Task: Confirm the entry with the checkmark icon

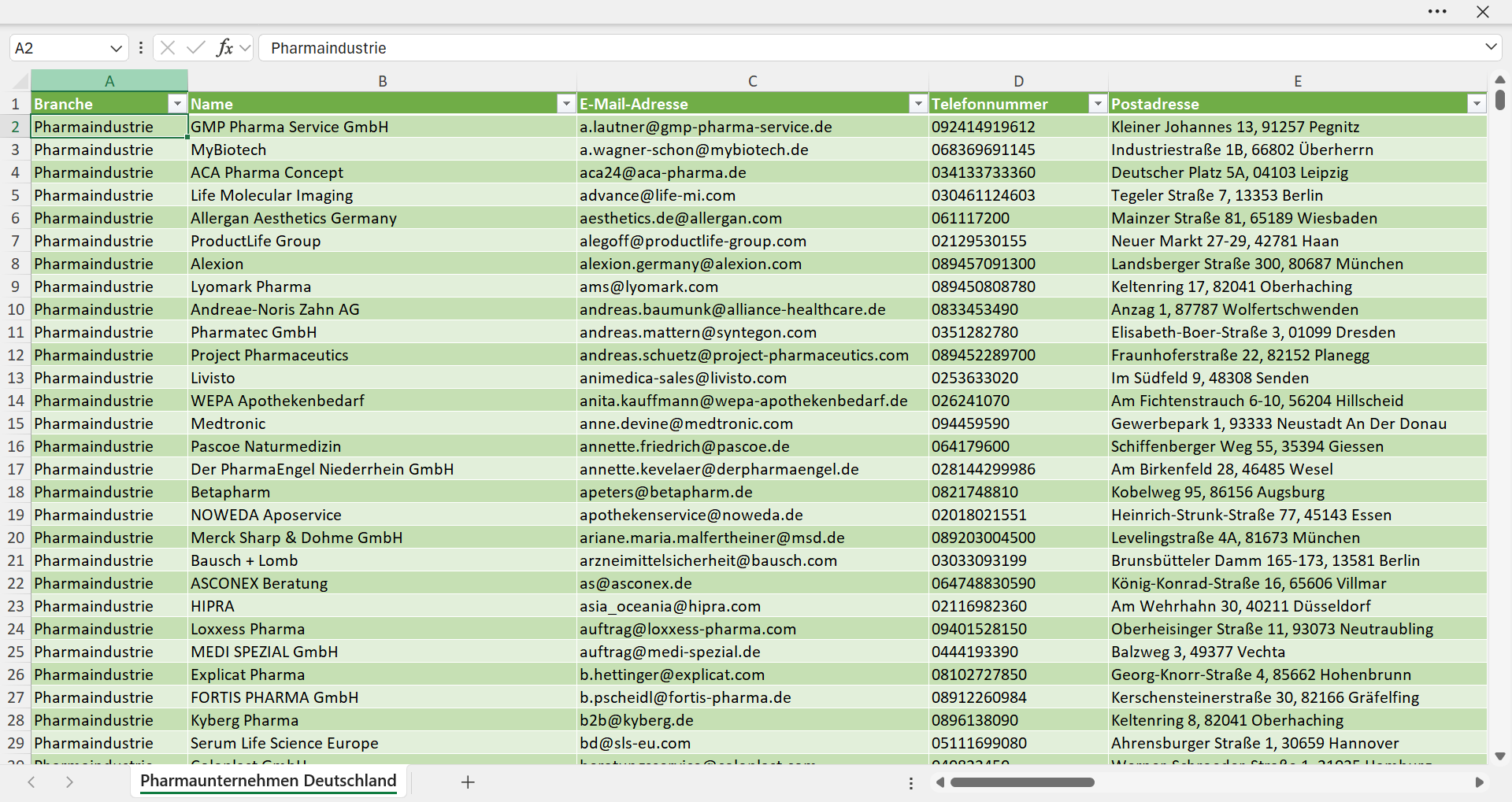Action: [196, 48]
